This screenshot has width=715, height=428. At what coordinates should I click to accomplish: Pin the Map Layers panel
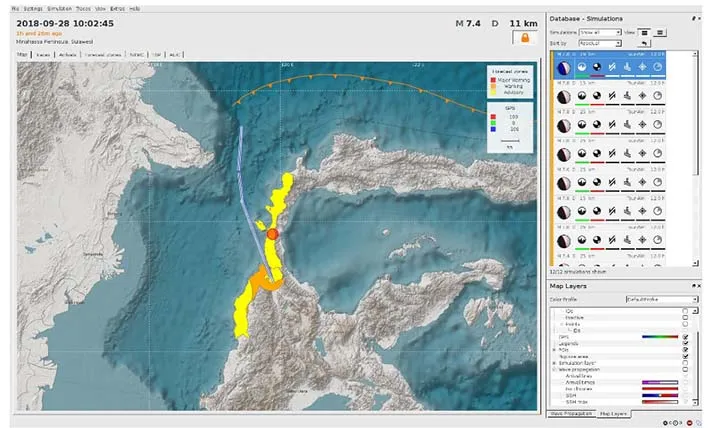[694, 286]
